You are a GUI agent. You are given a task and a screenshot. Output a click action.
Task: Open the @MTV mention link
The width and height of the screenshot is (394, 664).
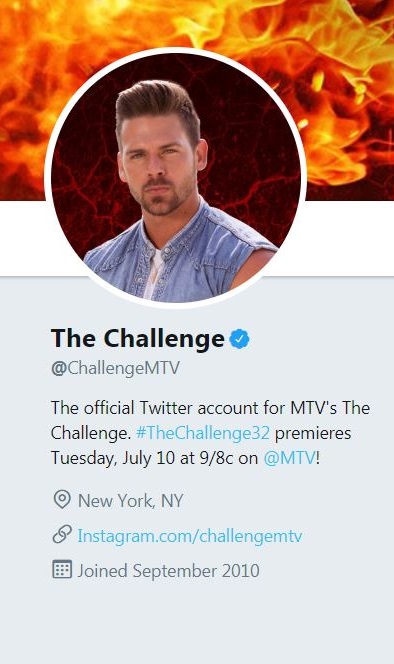[x=289, y=458]
